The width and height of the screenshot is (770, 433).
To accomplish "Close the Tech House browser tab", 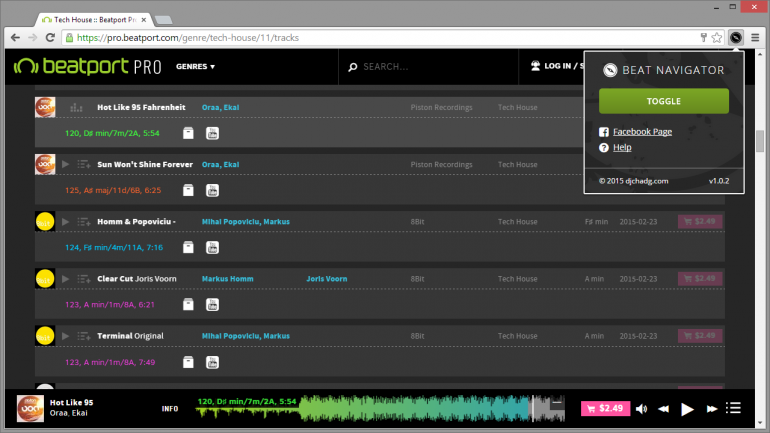I will 143,20.
